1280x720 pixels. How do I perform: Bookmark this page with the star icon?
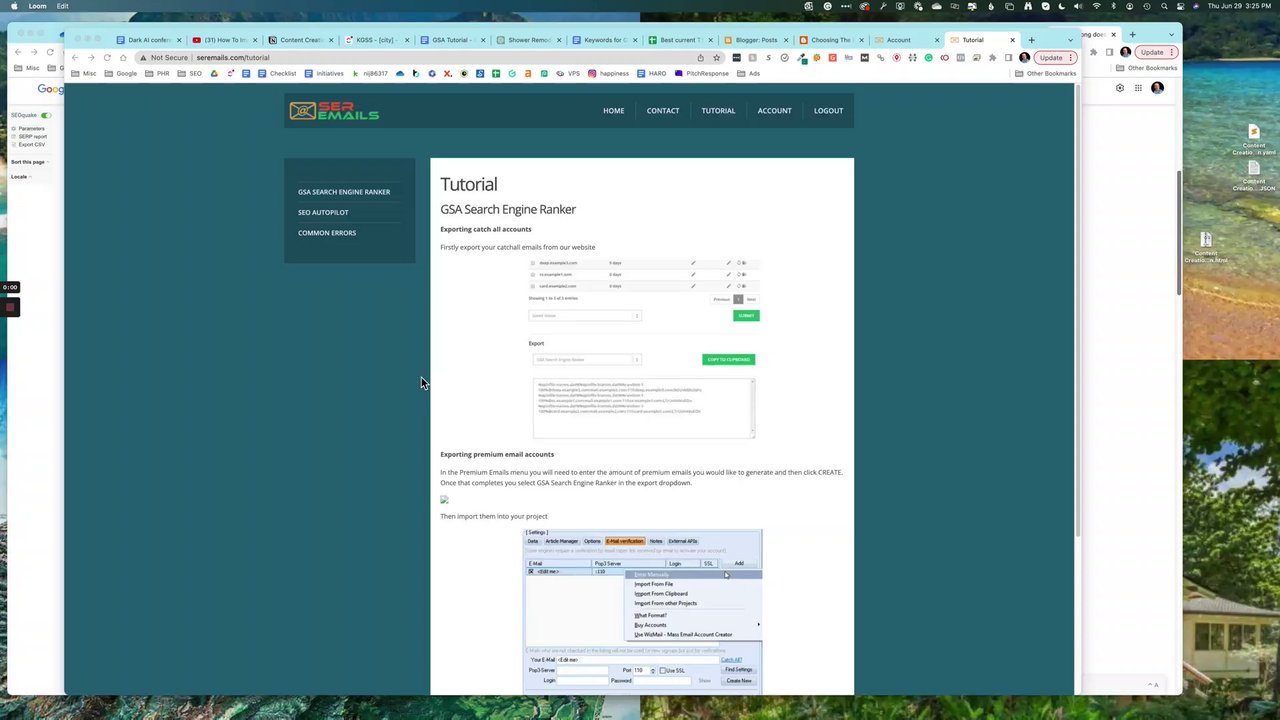716,57
